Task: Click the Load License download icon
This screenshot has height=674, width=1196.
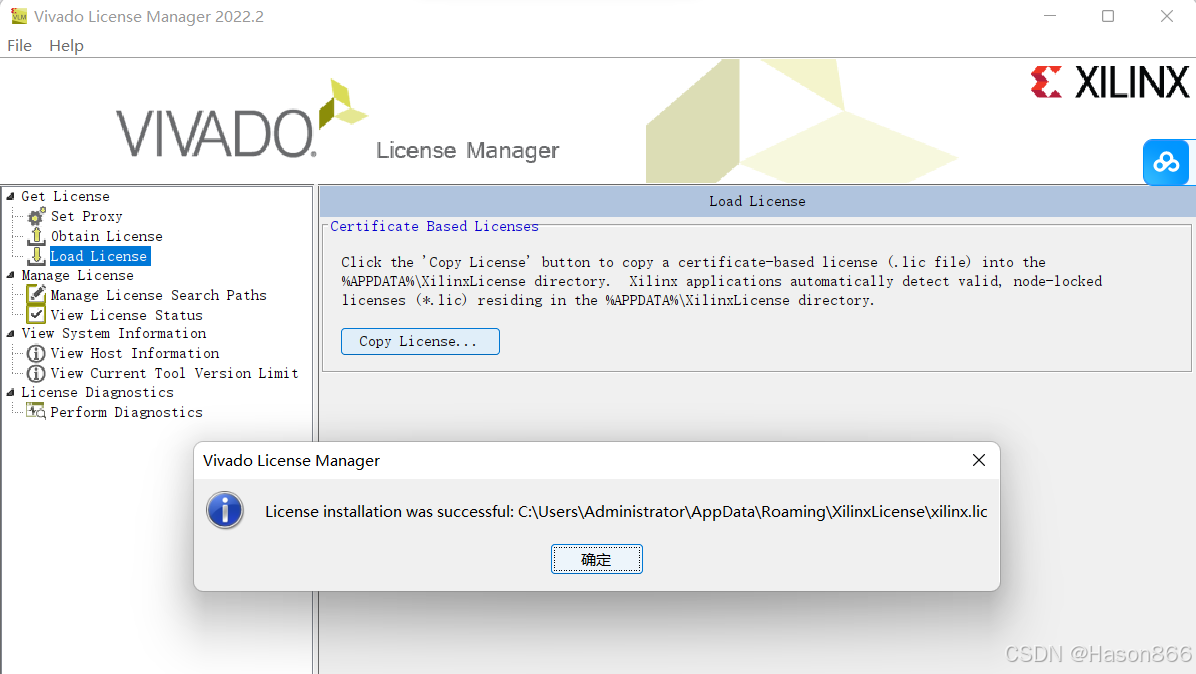Action: (x=36, y=255)
